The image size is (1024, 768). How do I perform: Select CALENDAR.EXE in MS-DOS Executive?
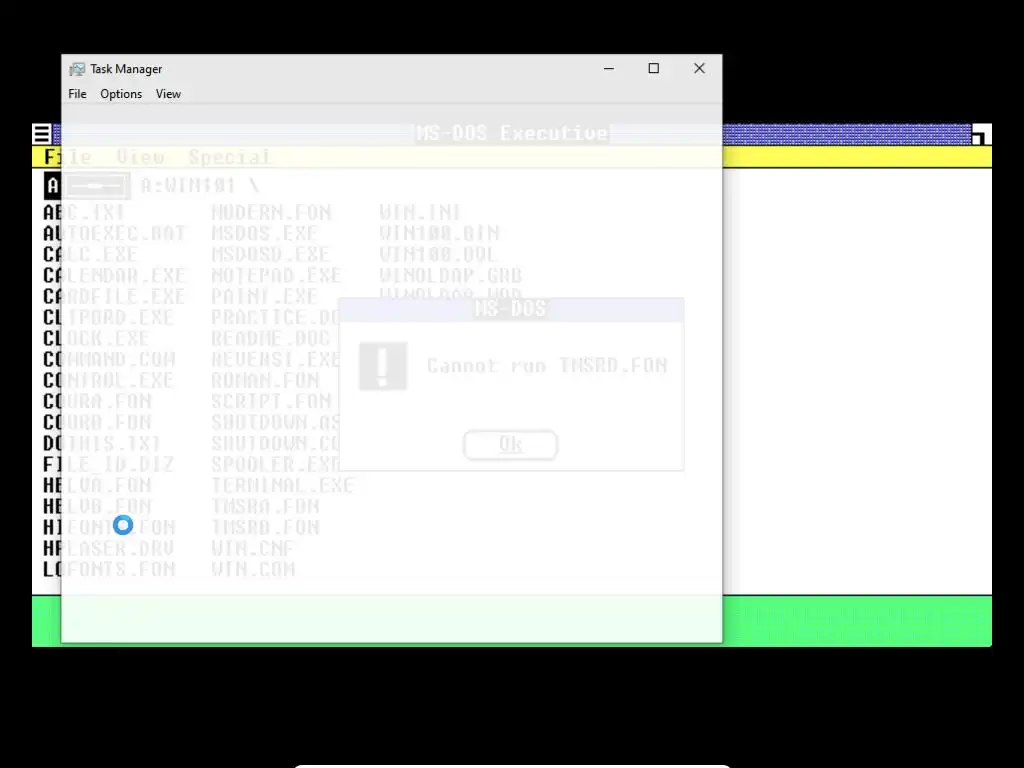pyautogui.click(x=114, y=276)
